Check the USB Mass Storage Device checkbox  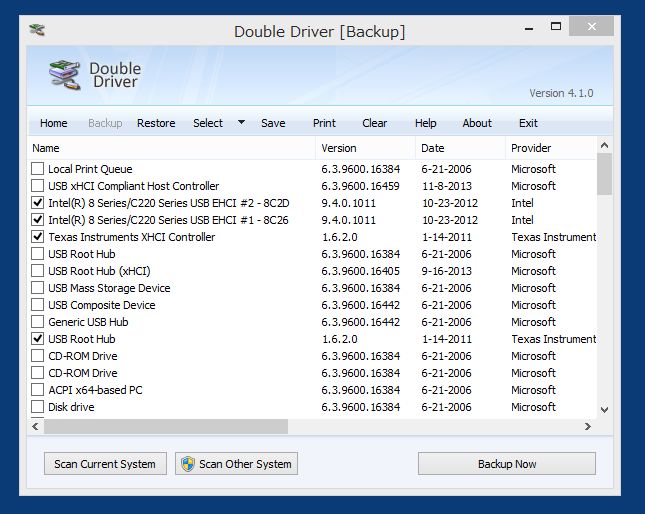pyautogui.click(x=37, y=287)
